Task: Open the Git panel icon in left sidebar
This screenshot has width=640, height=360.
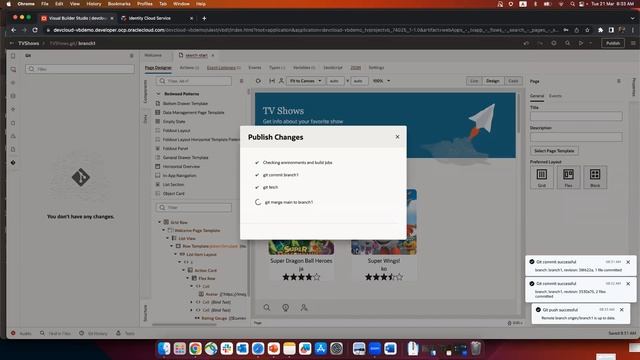Action: [13, 162]
